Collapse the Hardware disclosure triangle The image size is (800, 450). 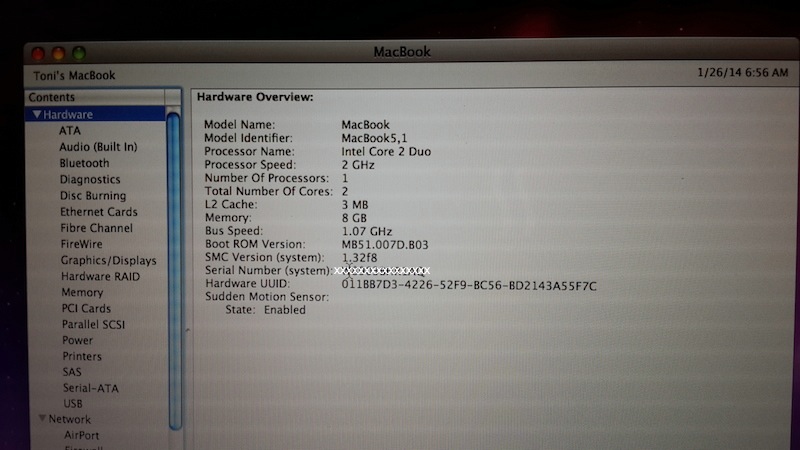pos(37,115)
